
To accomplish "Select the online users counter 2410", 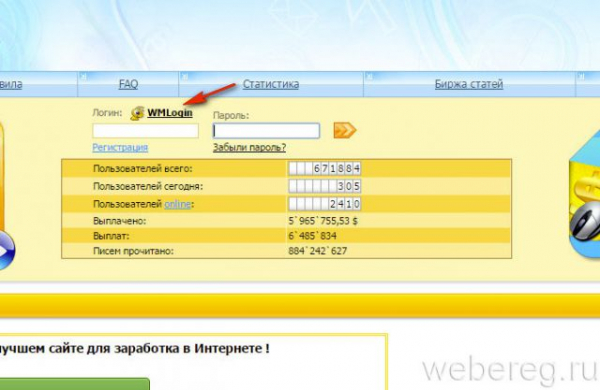I will coord(324,204).
